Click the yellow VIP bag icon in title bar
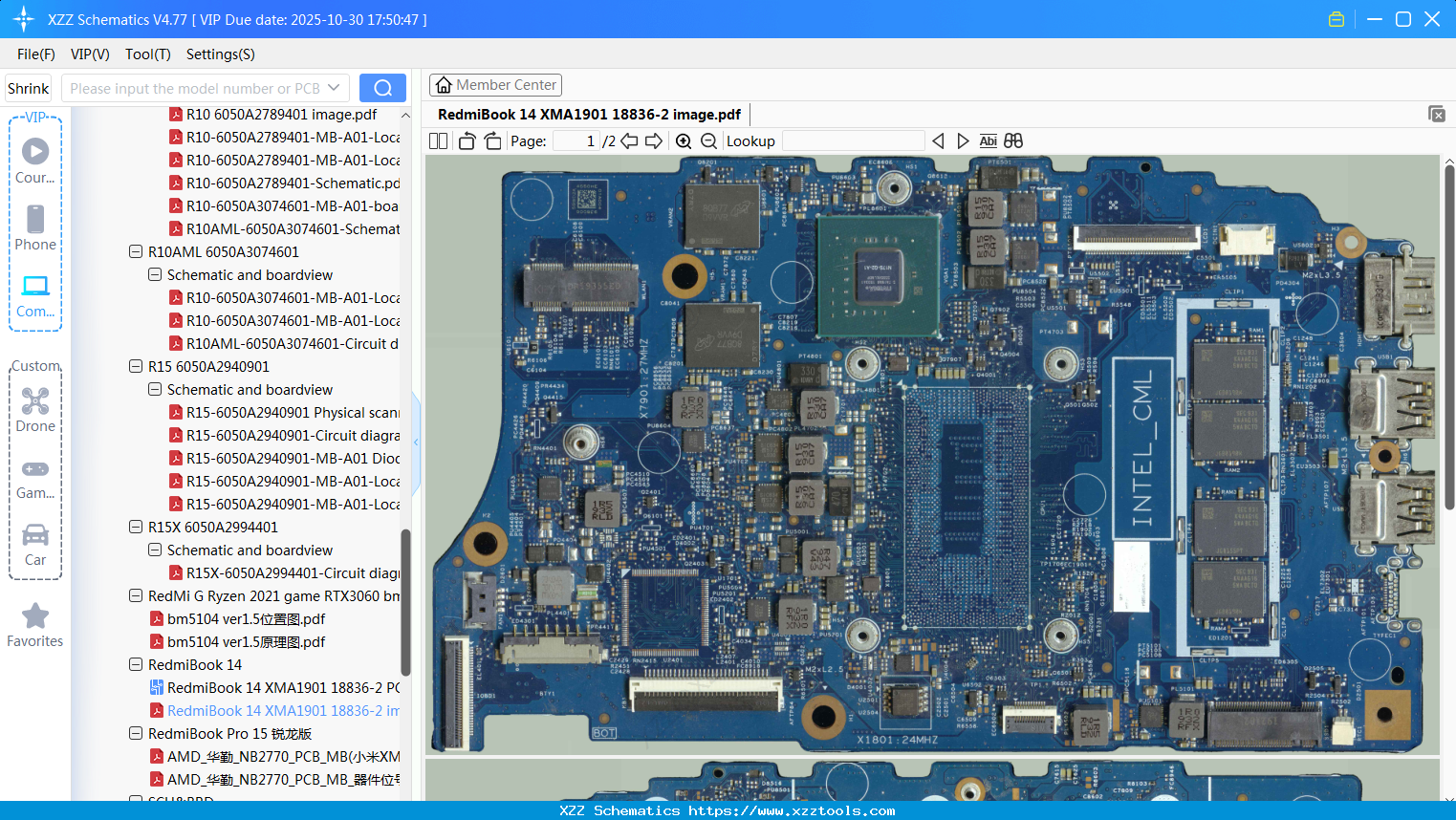 click(1336, 19)
